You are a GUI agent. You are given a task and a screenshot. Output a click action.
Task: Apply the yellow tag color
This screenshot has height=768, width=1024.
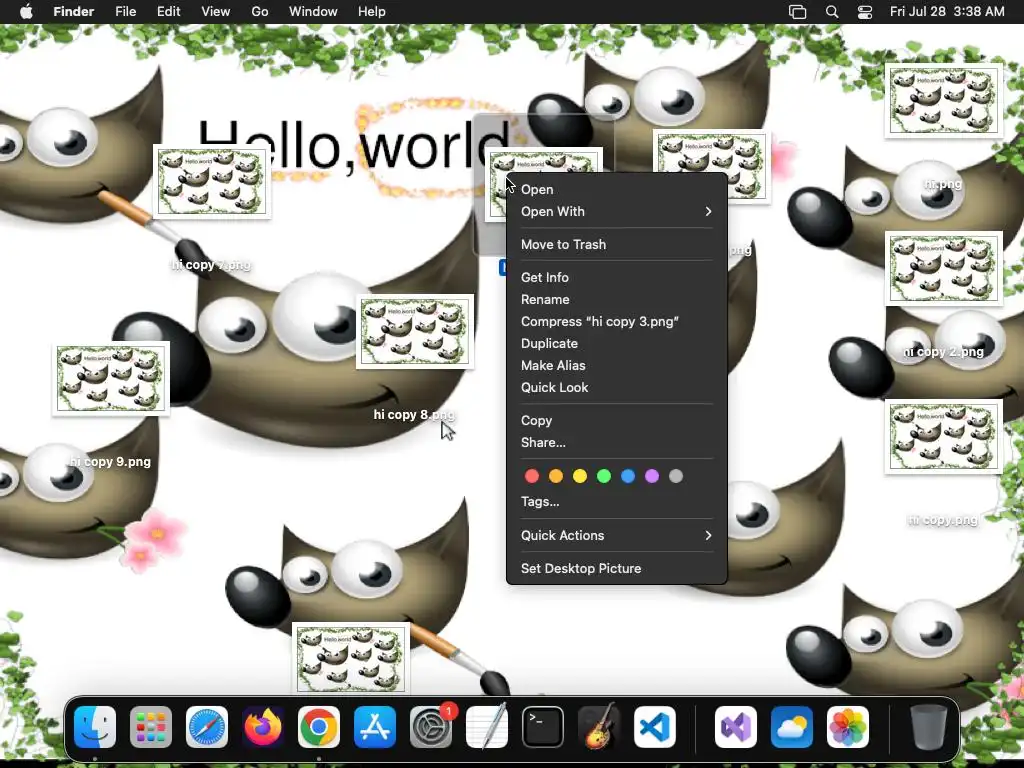580,476
